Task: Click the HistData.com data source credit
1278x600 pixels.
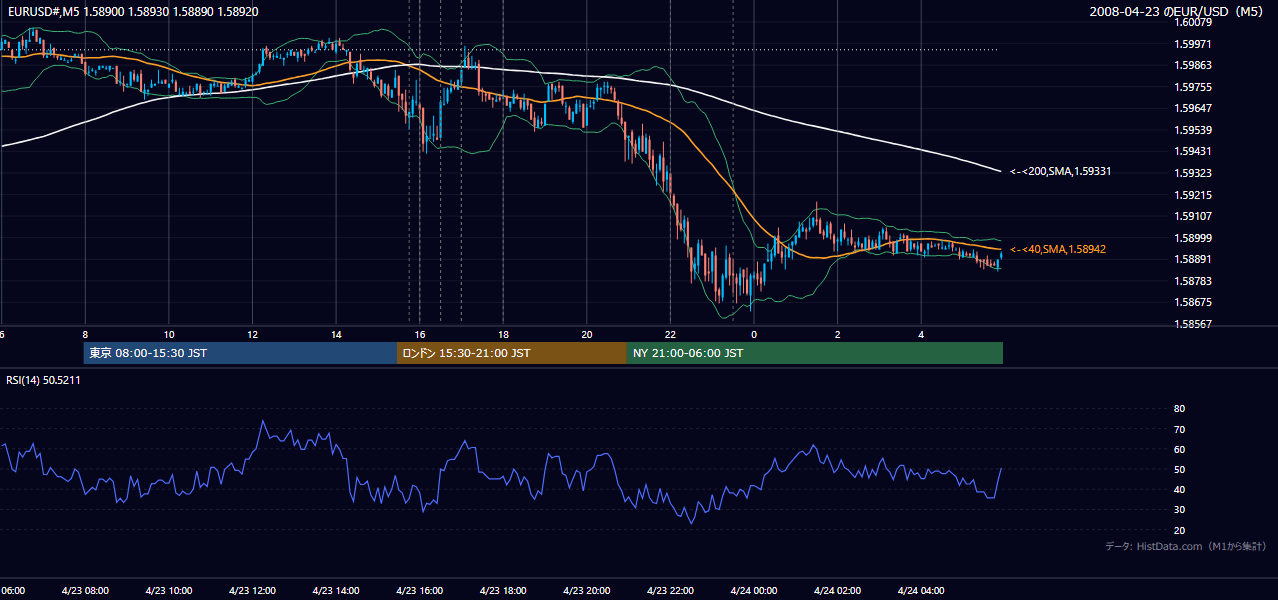Action: [1186, 547]
